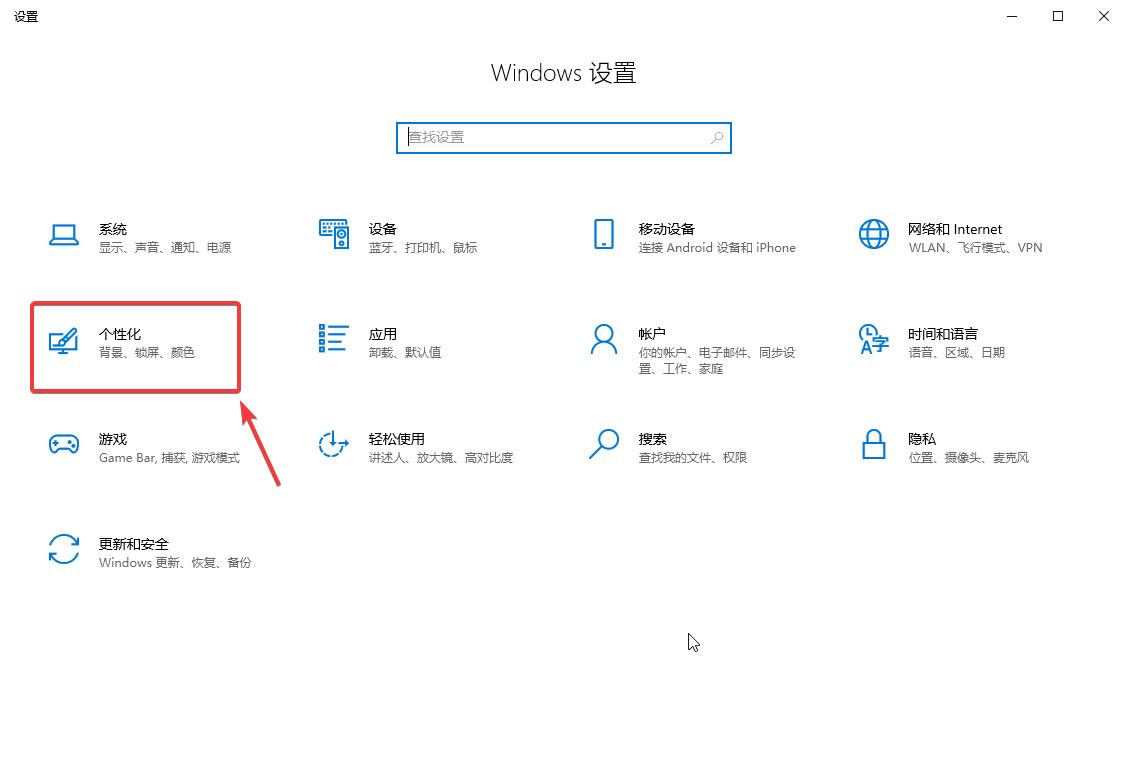Viewport: 1127px width, 783px height.
Task: Open 网络和 Internet settings title
Action: (x=954, y=229)
